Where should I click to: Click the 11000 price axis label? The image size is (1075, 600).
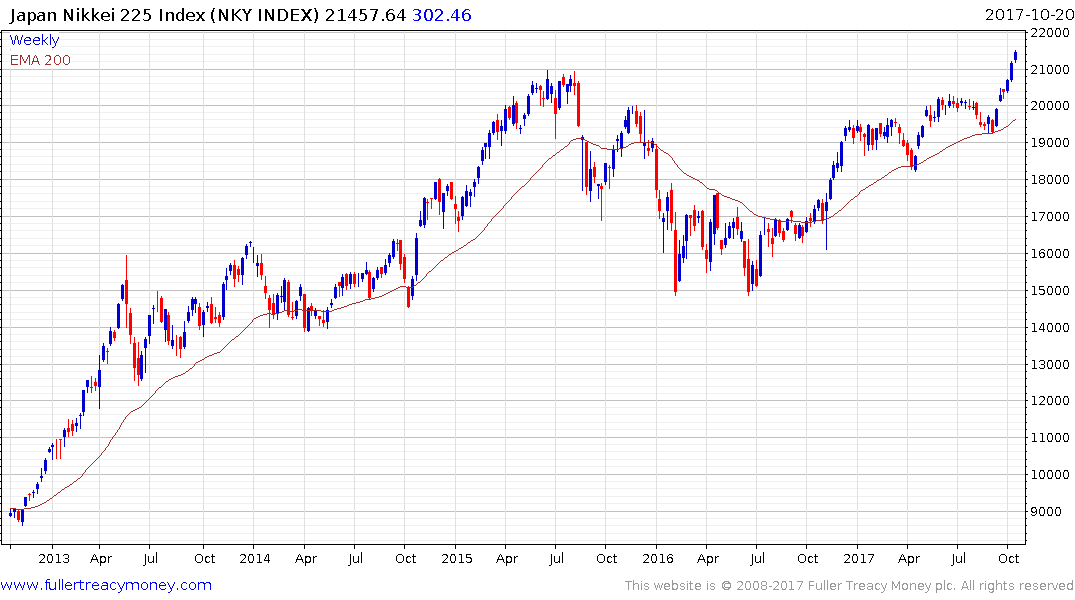pos(1050,437)
